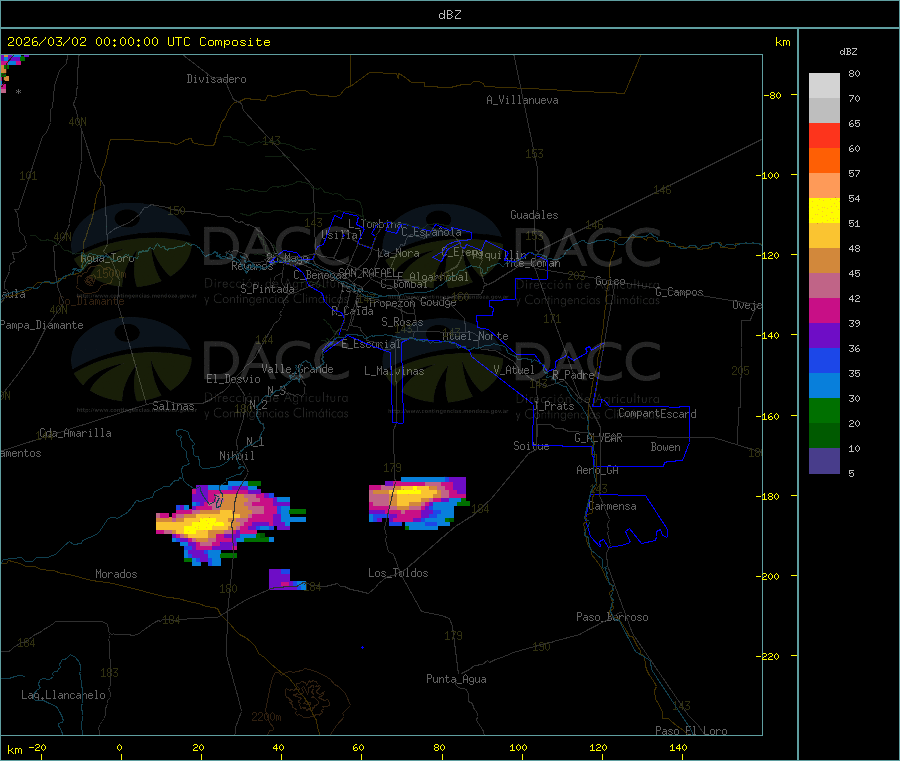Click the 'G_Campos' label
The width and height of the screenshot is (900, 761).
click(x=680, y=292)
